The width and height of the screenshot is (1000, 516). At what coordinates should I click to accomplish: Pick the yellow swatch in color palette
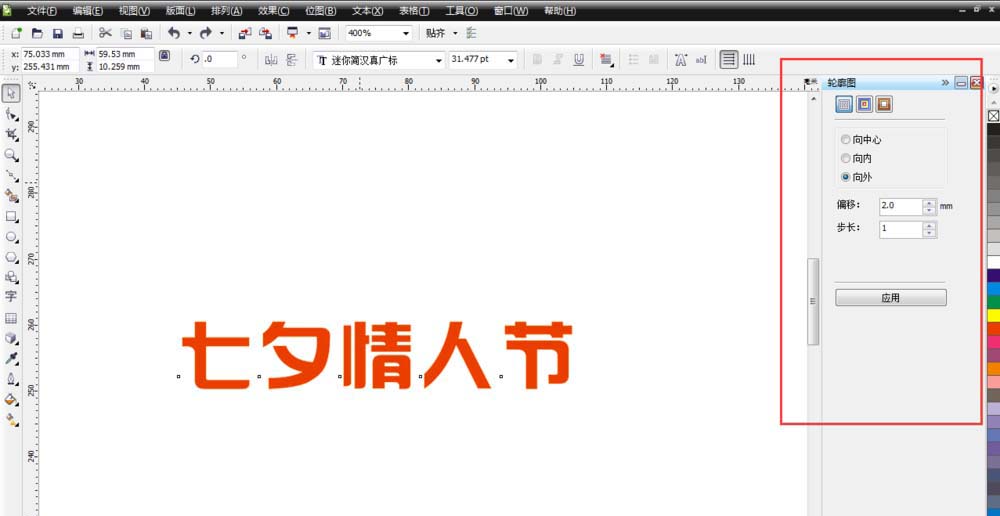[993, 315]
